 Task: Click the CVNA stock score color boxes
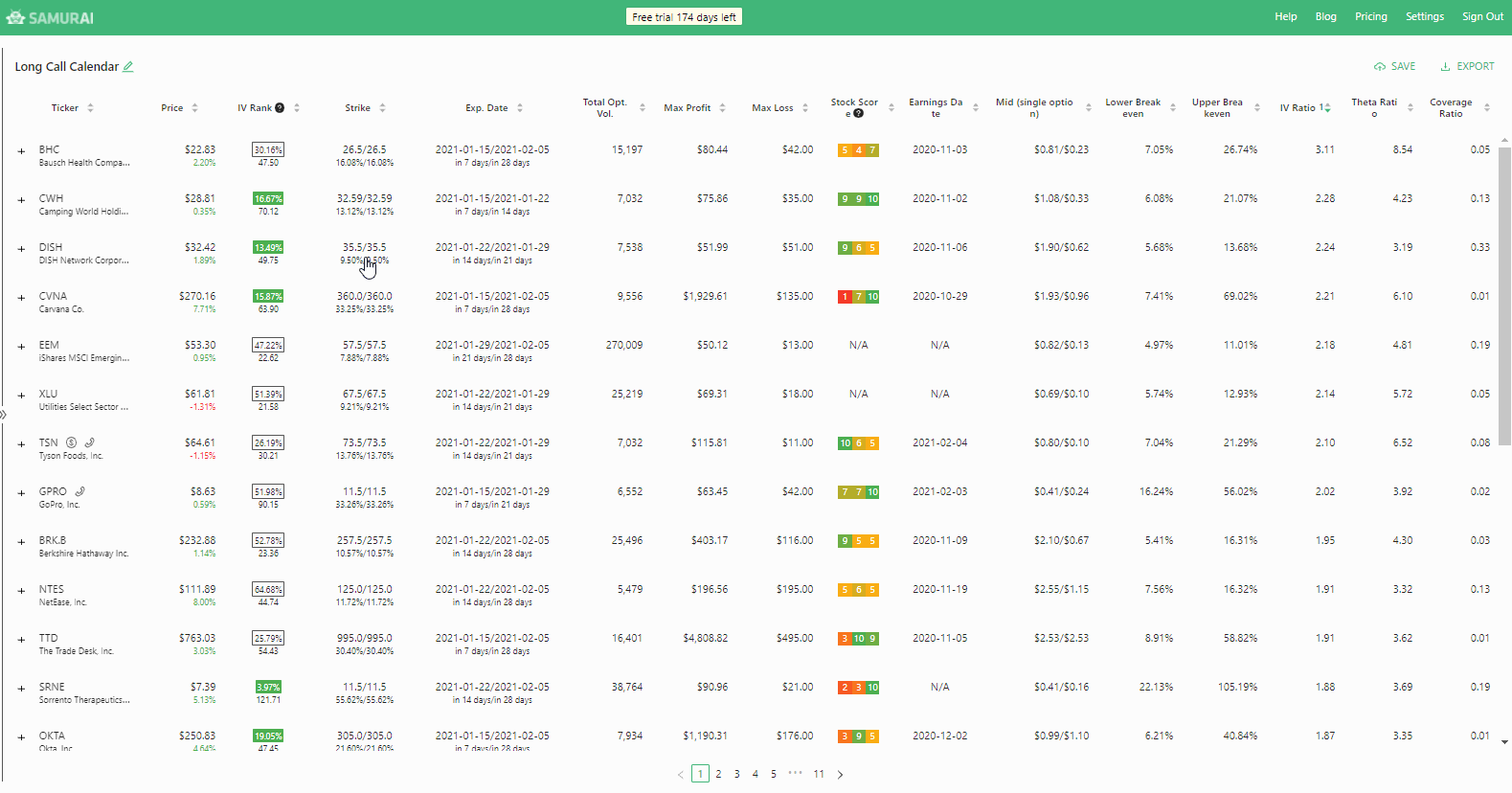point(859,297)
